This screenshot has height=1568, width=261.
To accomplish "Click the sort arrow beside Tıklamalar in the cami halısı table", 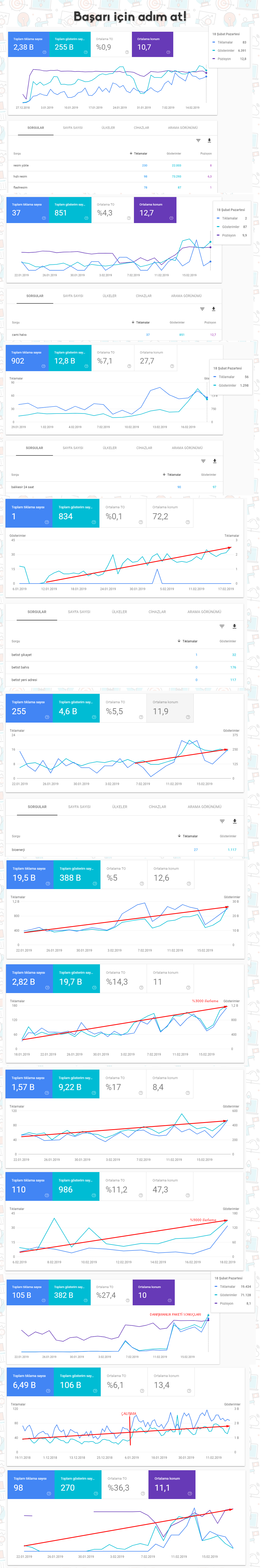I will 133,322.
